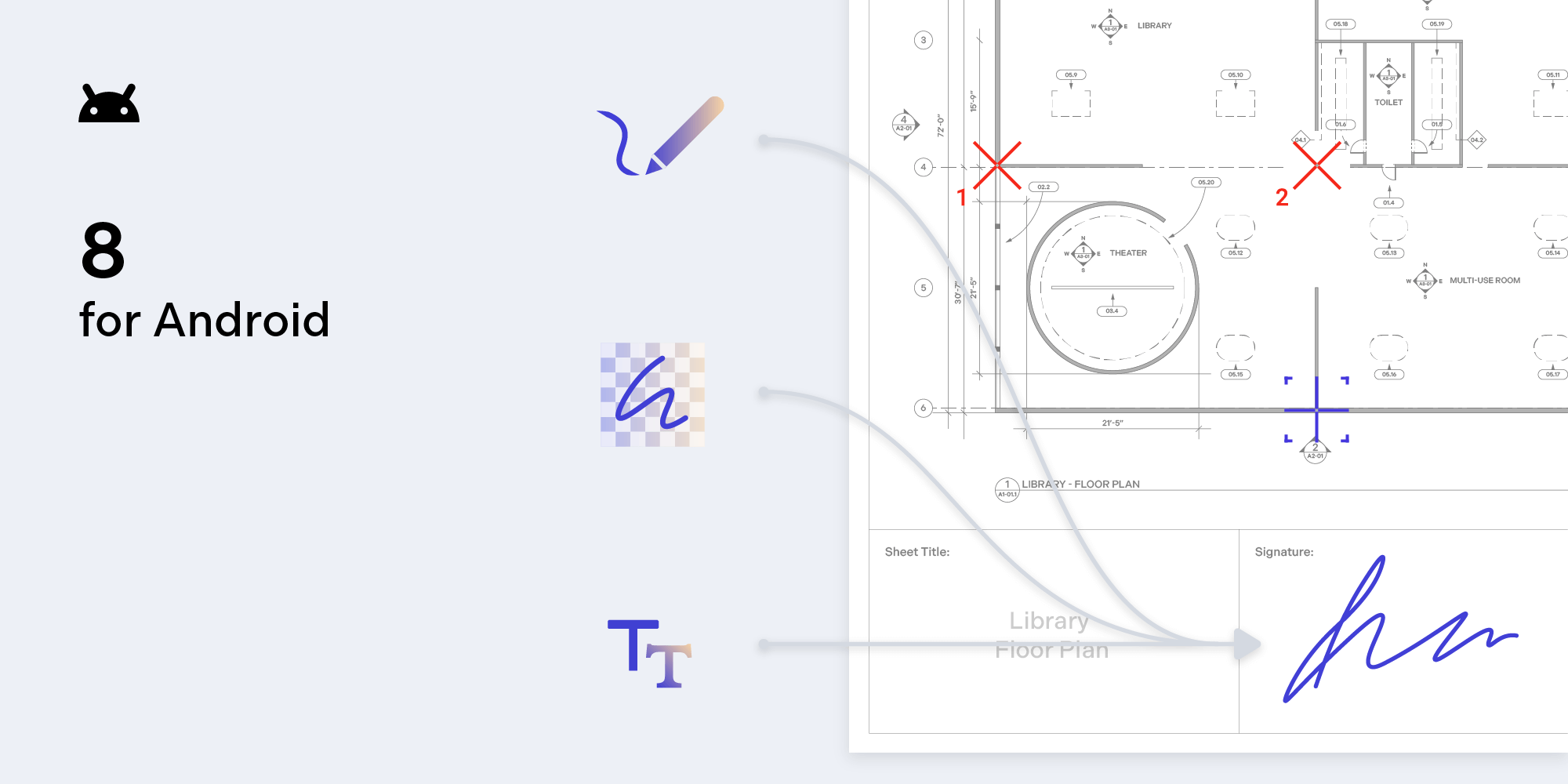Click the vertical dimension 30'-7"

pyautogui.click(x=957, y=293)
